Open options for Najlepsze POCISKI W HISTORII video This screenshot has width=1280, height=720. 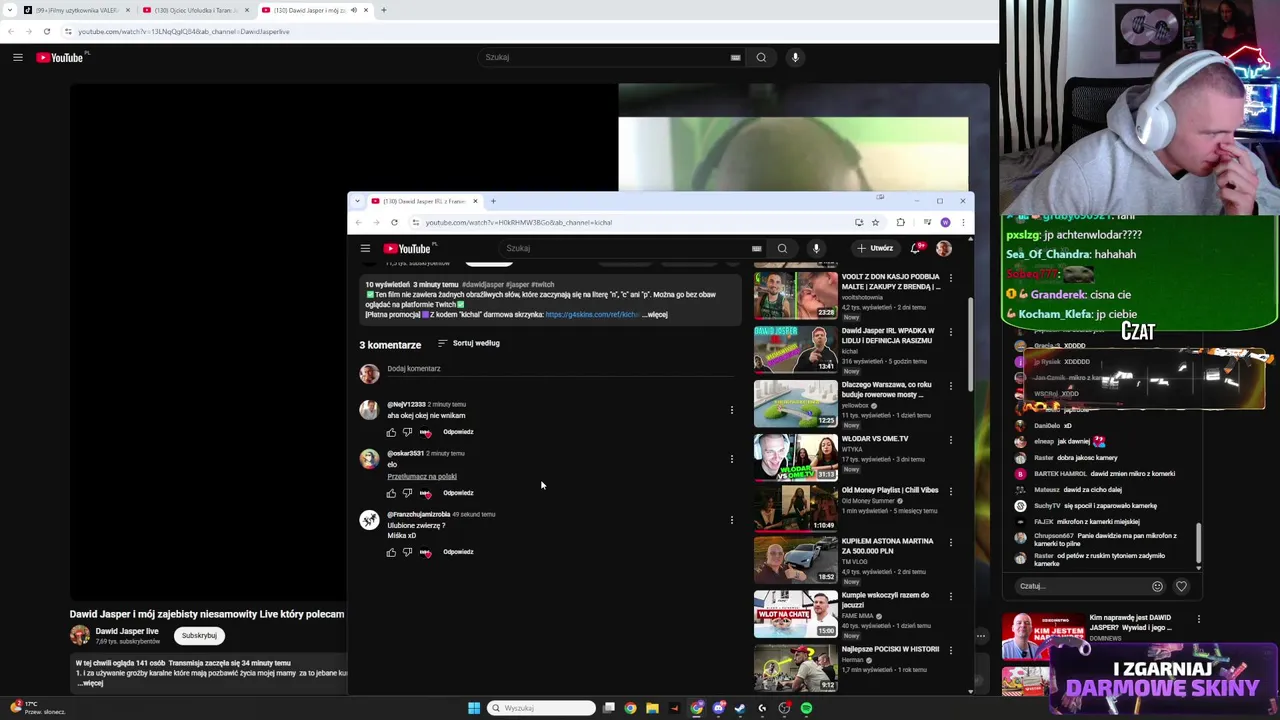[950, 651]
